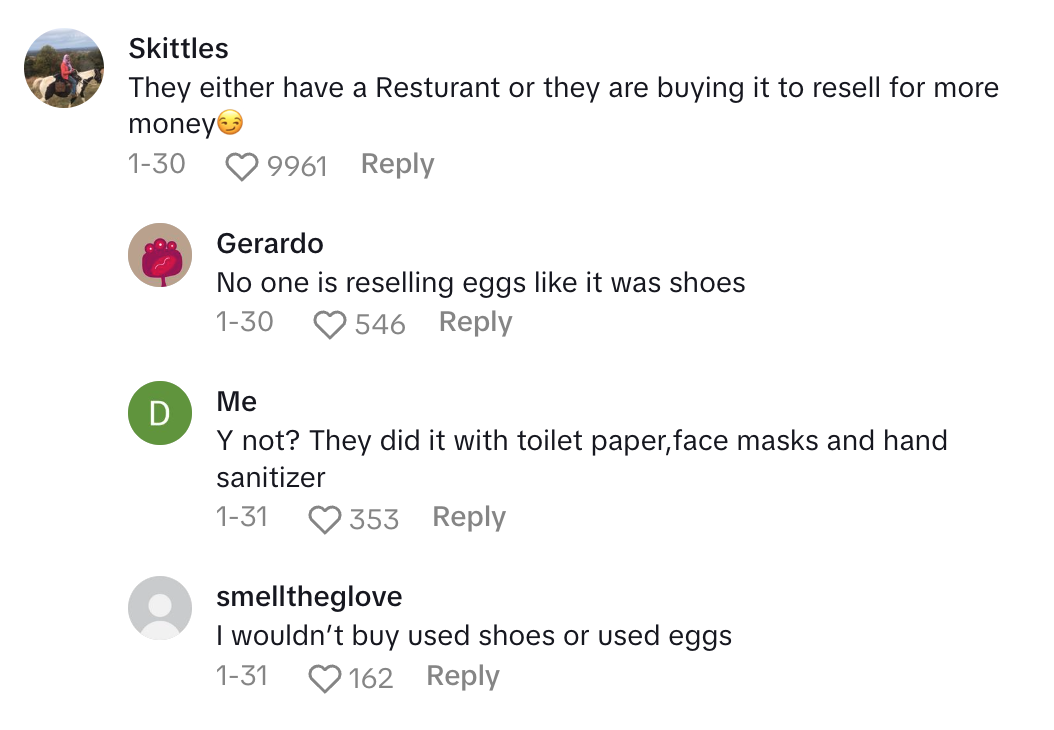
Task: Open Gerardo's avatar
Action: pyautogui.click(x=160, y=255)
